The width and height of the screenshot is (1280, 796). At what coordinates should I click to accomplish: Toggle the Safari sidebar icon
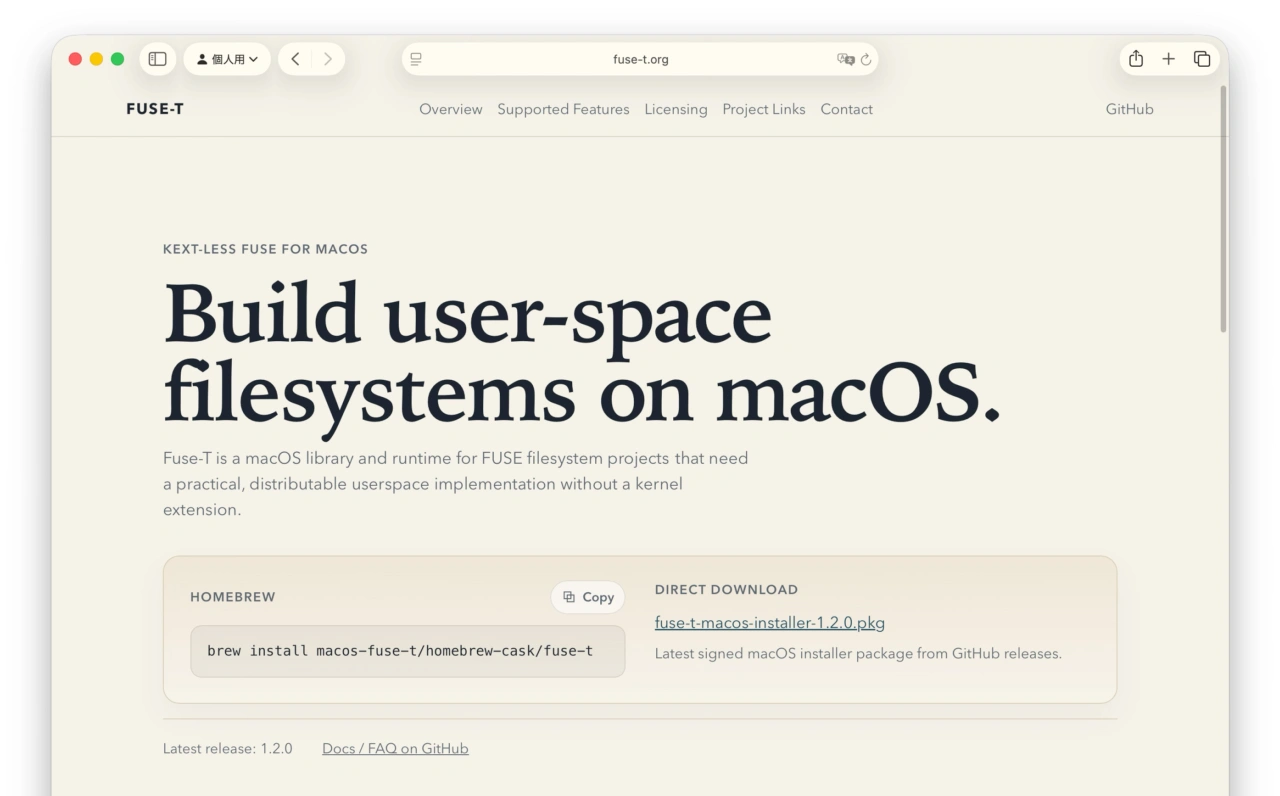[x=157, y=59]
